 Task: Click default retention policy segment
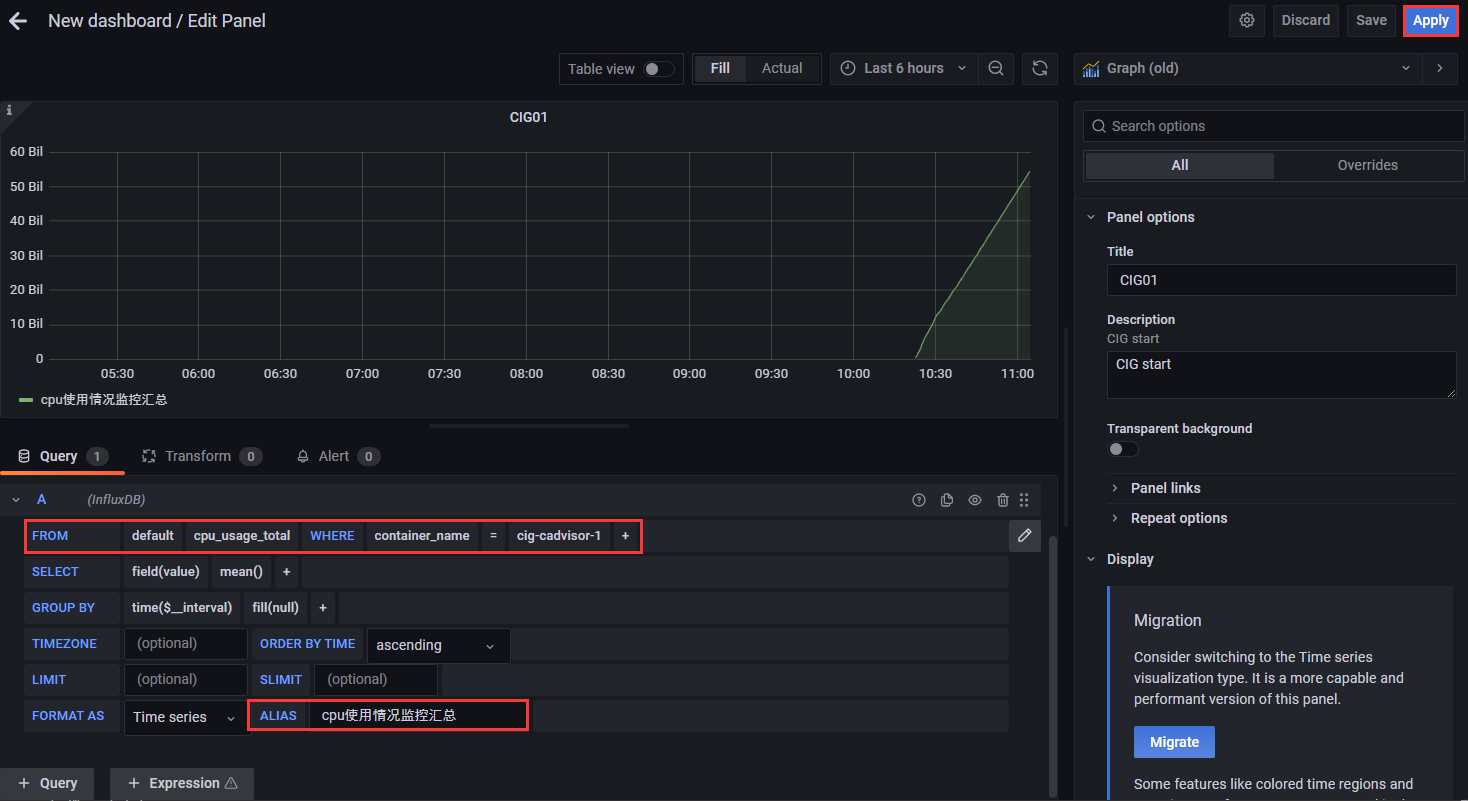point(153,536)
